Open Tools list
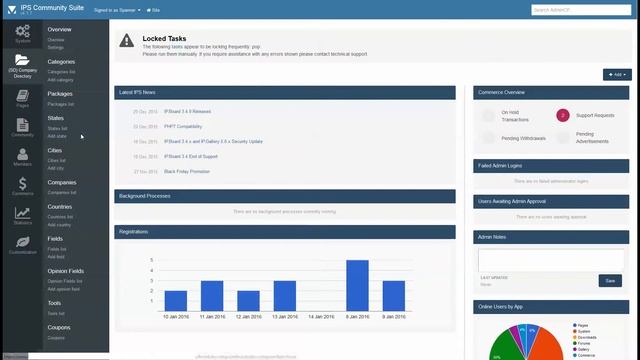 point(56,313)
